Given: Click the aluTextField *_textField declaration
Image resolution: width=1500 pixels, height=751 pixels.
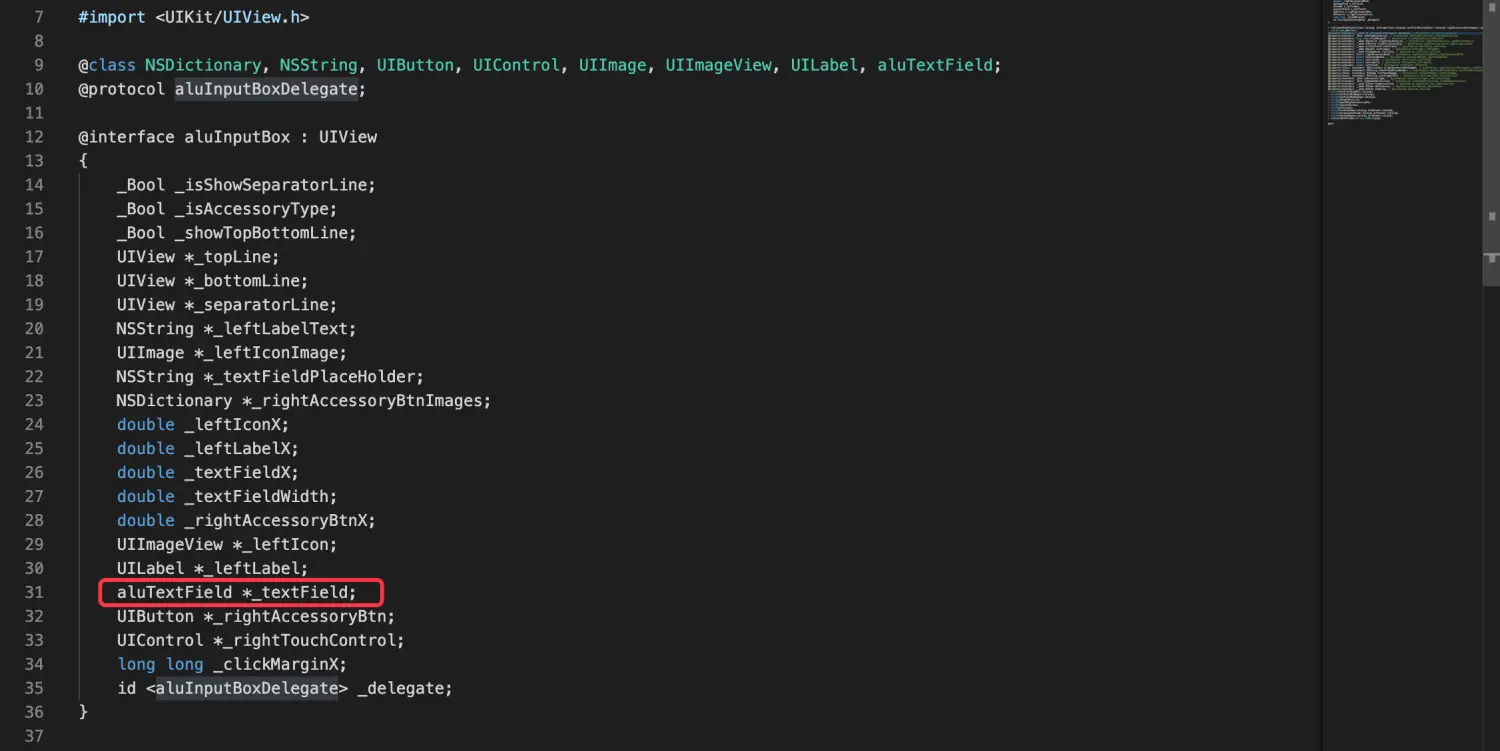Looking at the screenshot, I should pos(236,593).
